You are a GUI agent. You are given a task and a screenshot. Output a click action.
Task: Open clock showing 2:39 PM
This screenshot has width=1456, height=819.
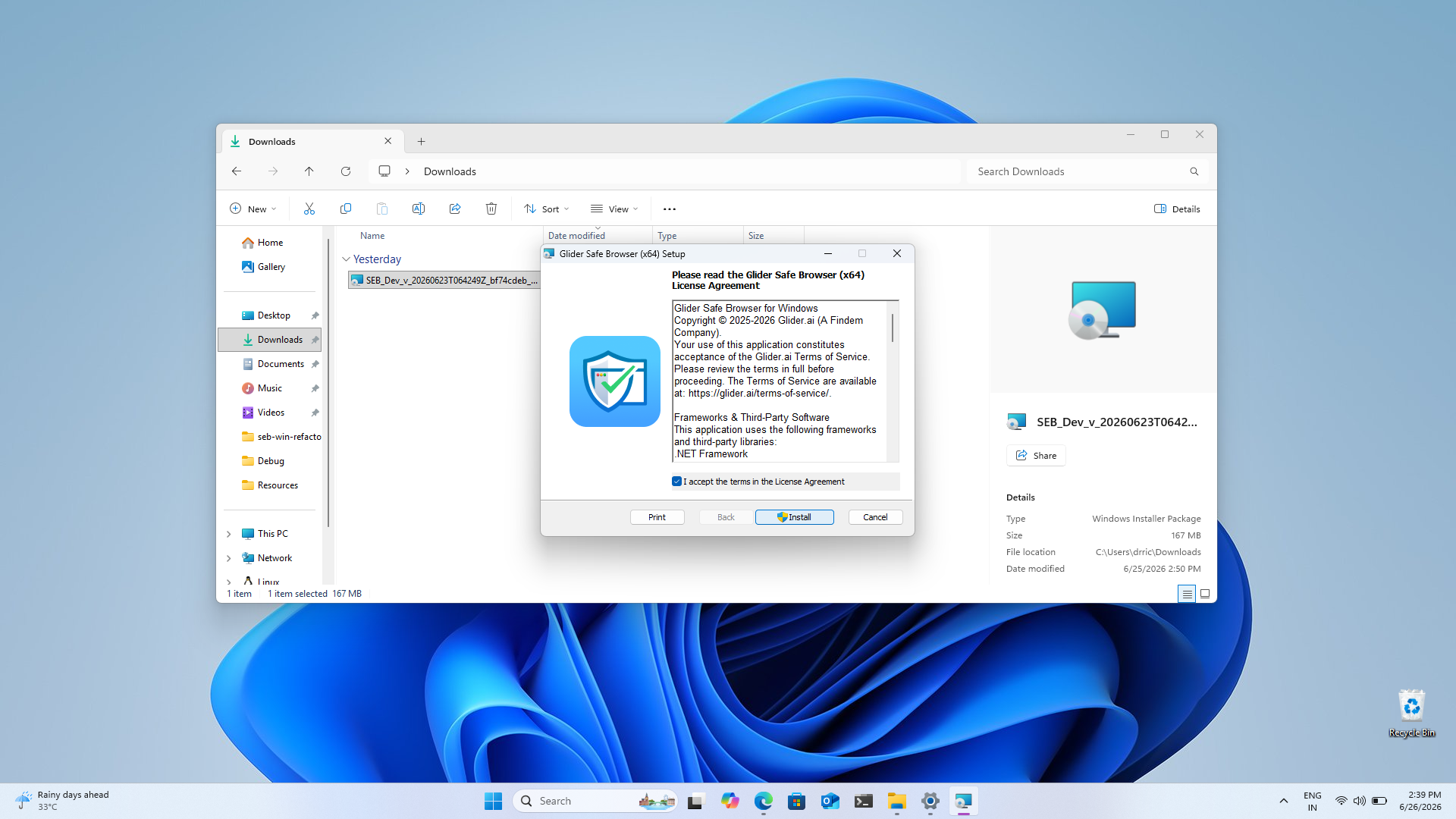[1421, 801]
